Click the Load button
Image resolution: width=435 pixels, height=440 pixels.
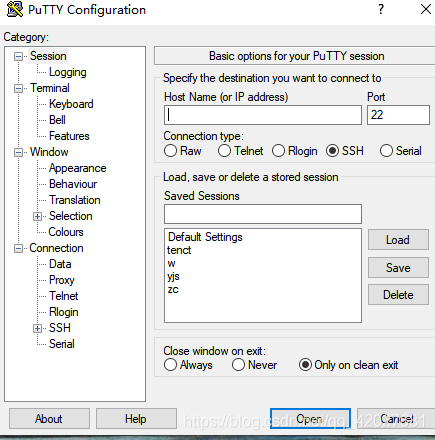pos(398,240)
